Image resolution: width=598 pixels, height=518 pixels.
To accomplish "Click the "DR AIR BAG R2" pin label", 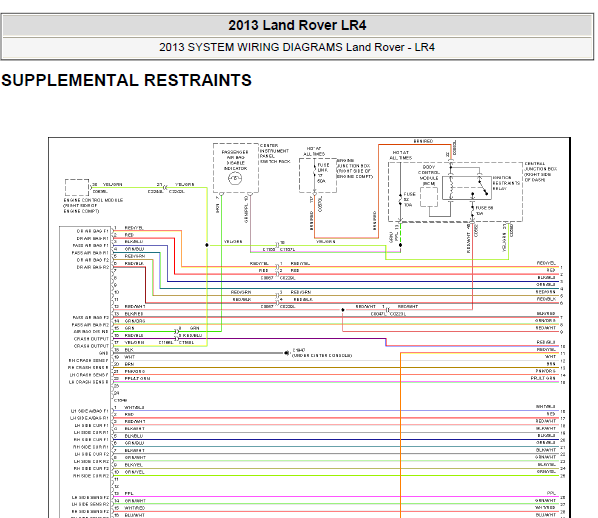I will point(92,267).
